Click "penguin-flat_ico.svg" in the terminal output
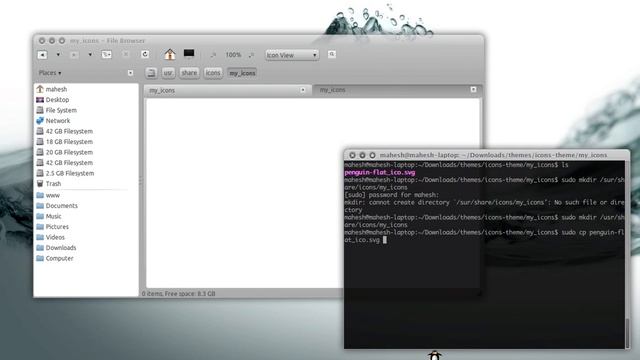 [380, 173]
